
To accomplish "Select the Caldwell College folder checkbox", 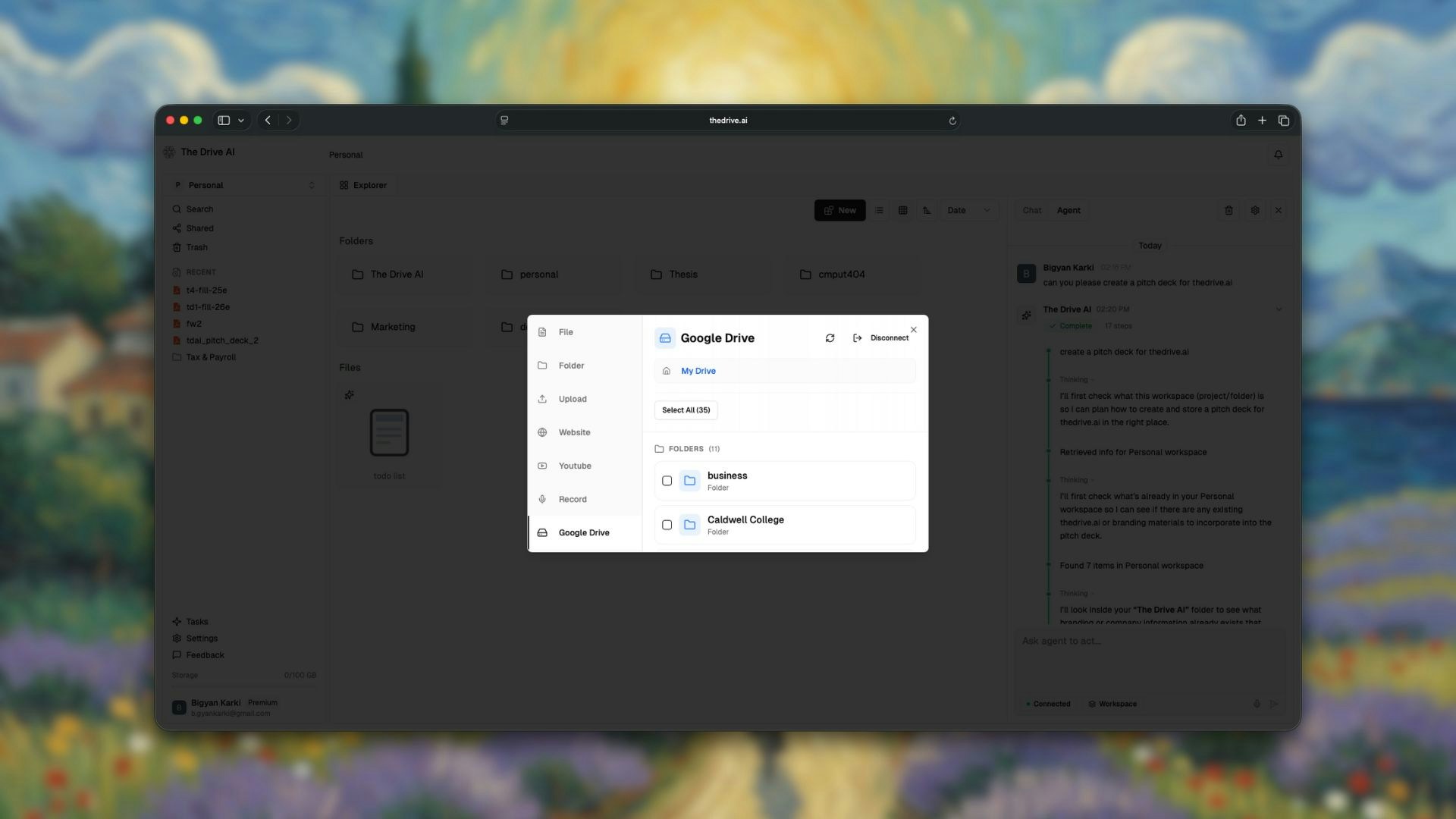I will [x=667, y=525].
